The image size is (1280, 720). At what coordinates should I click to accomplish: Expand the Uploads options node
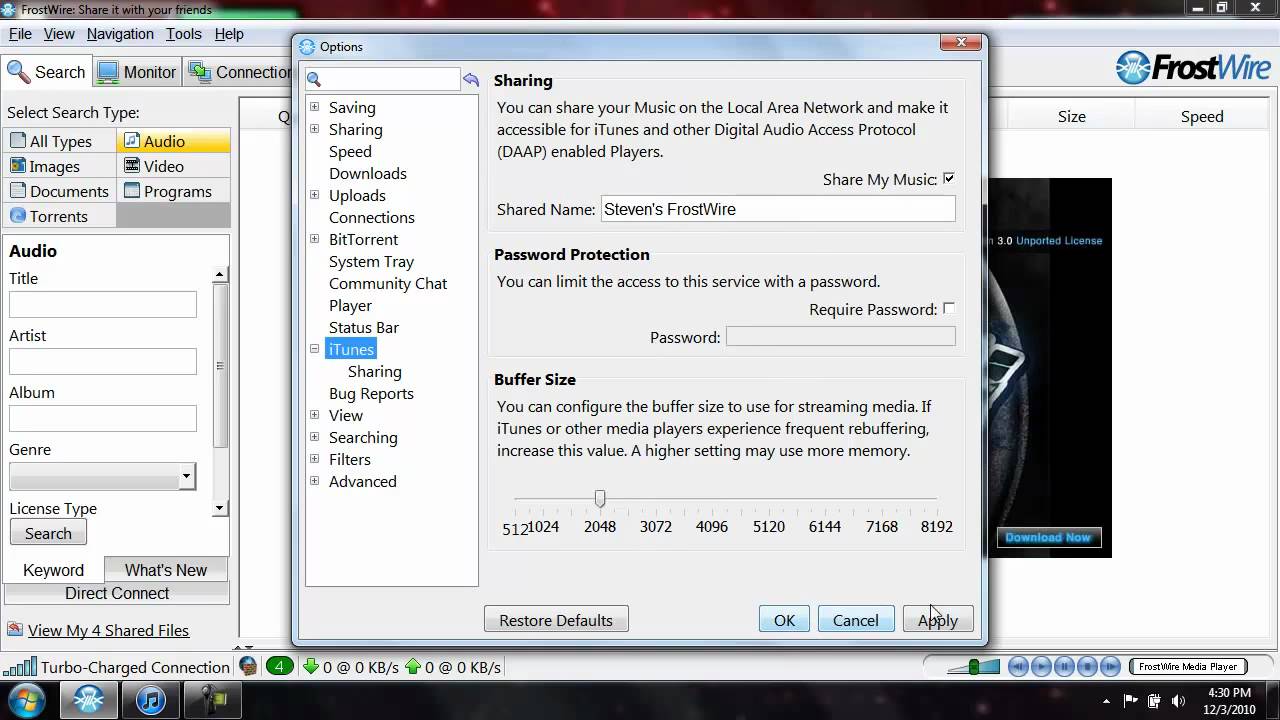[314, 195]
